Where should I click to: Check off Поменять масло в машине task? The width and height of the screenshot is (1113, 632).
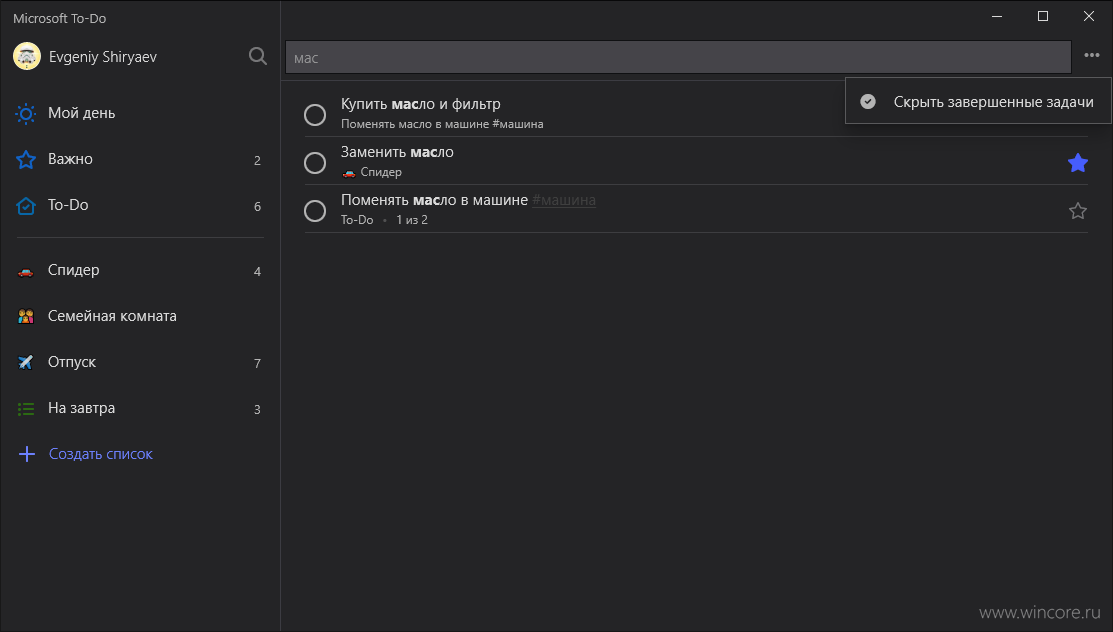pyautogui.click(x=314, y=211)
